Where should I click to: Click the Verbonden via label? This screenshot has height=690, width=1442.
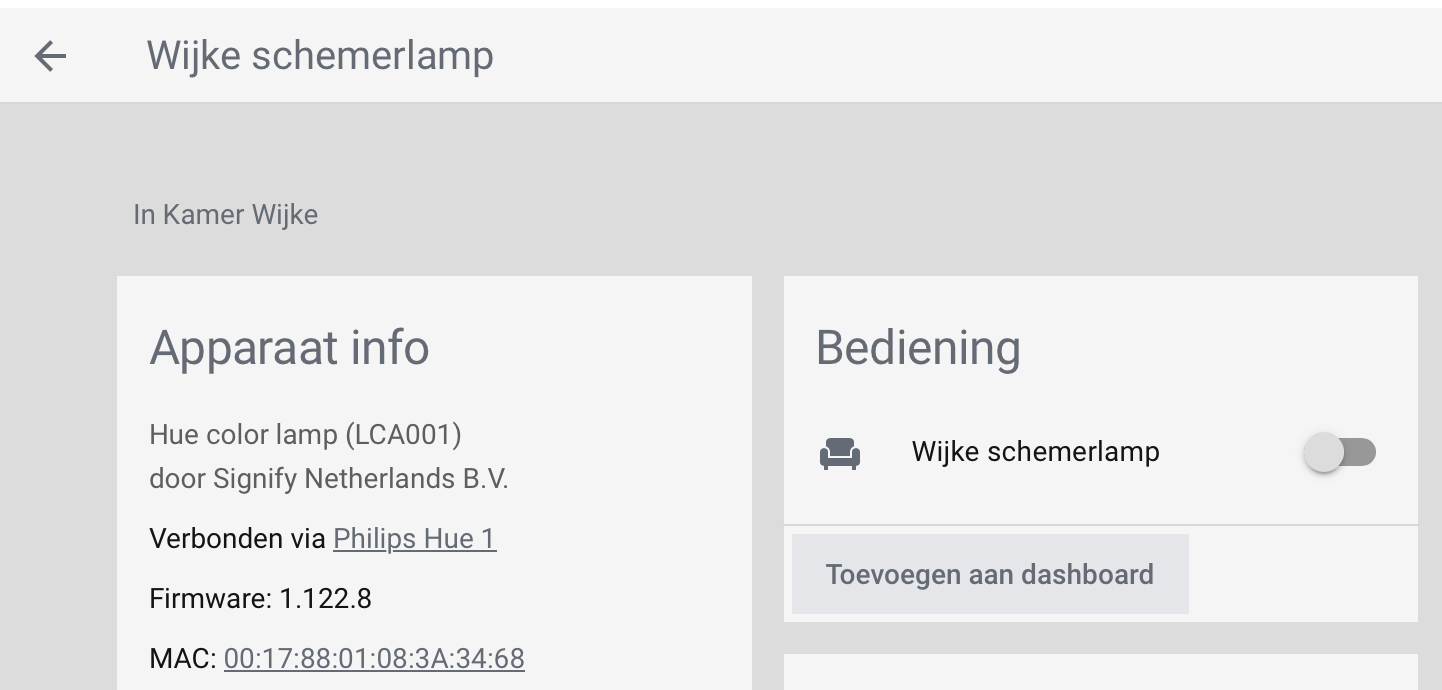point(237,539)
